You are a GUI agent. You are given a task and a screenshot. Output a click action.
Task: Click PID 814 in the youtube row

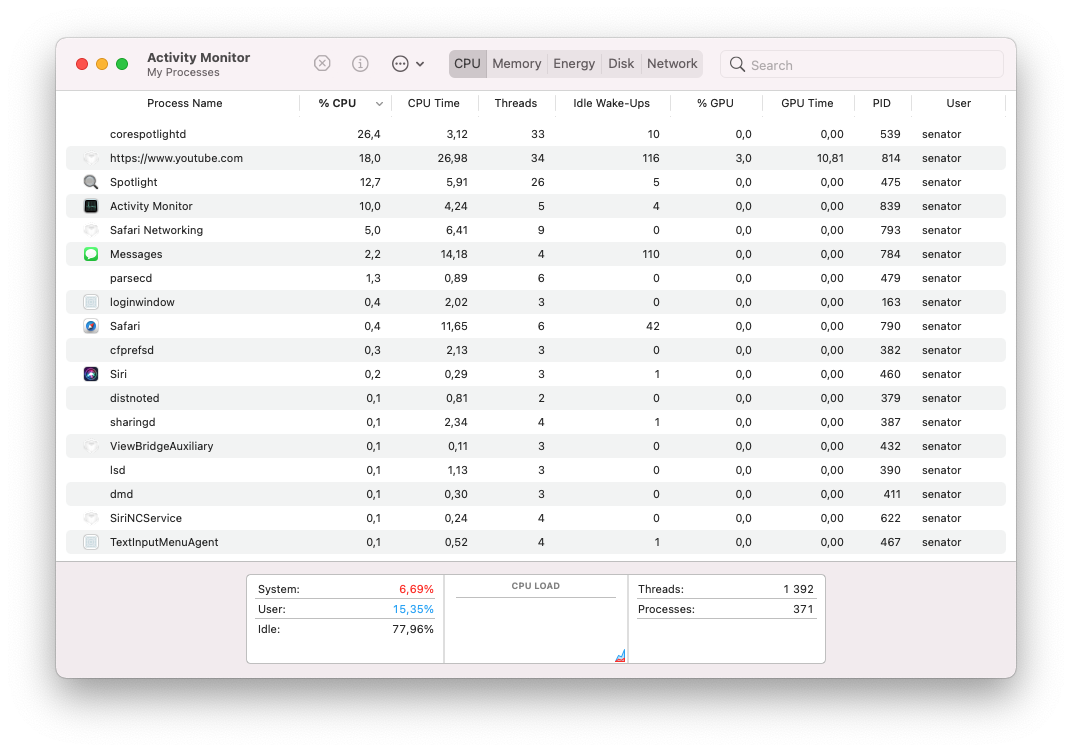click(x=890, y=158)
